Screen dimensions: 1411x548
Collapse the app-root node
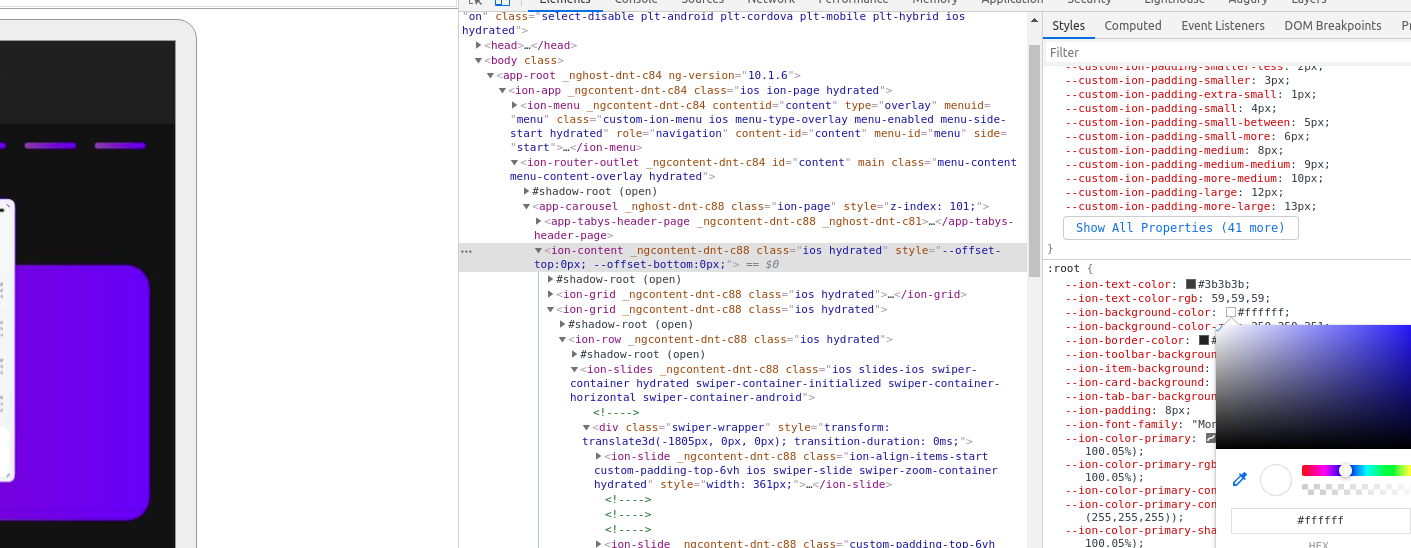[x=491, y=75]
